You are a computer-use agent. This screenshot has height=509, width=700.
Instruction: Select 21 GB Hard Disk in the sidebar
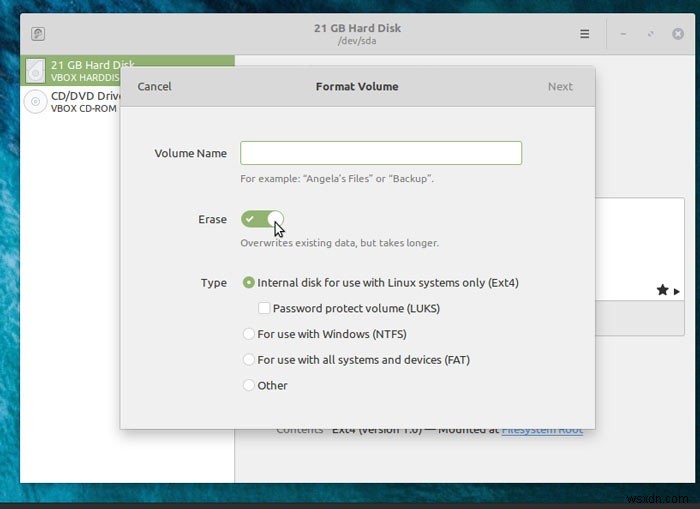click(x=127, y=71)
